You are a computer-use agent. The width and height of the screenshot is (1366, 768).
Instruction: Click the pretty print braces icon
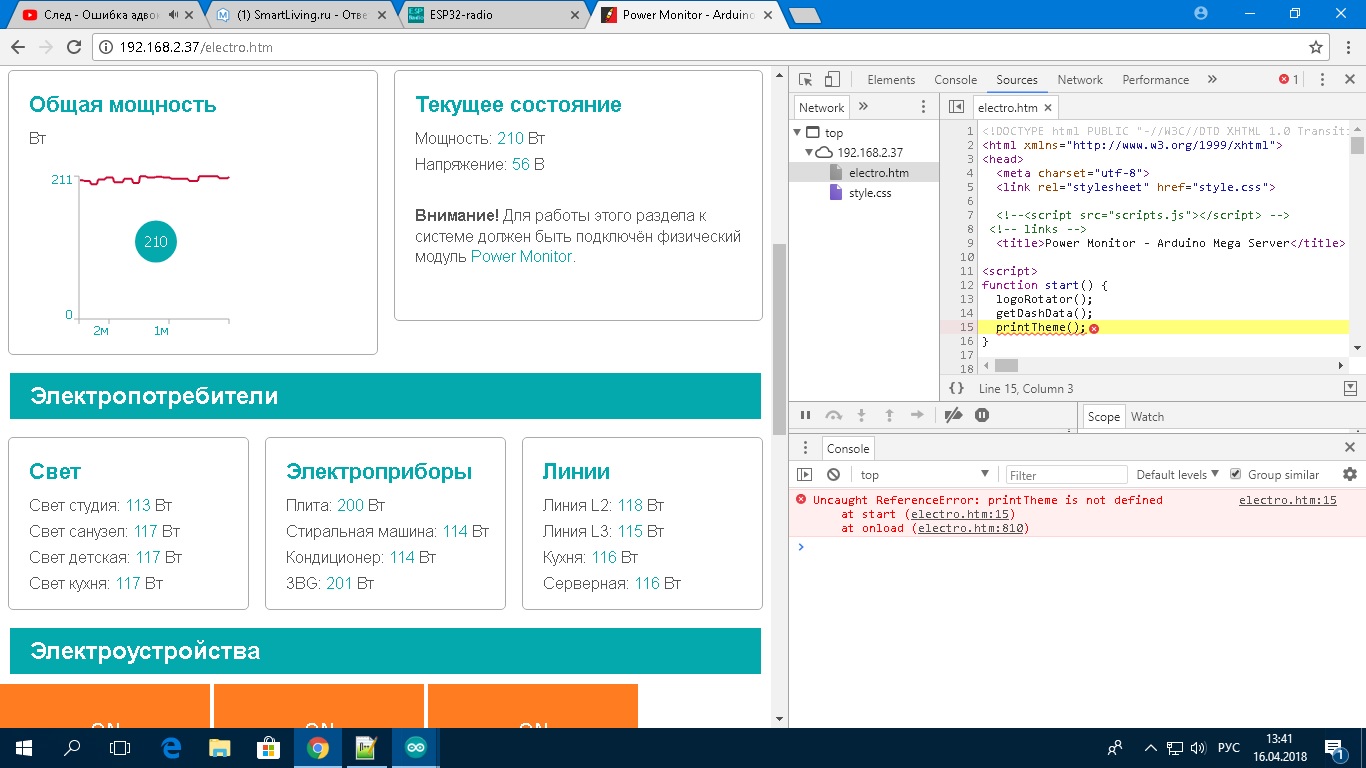(x=956, y=388)
